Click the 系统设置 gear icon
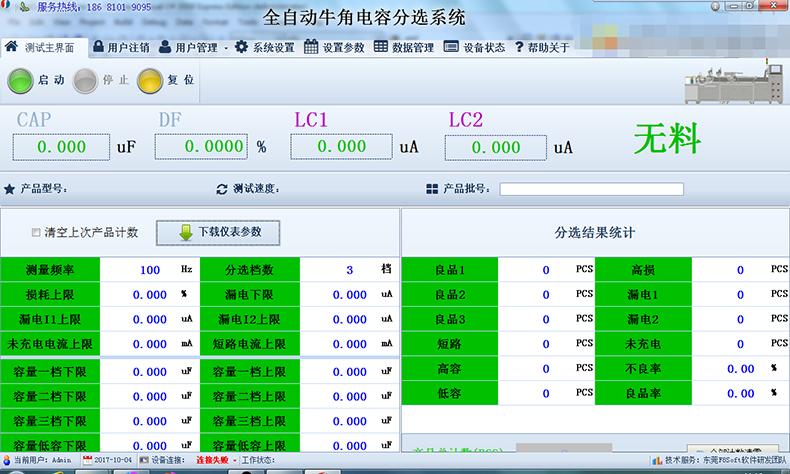 [x=242, y=47]
